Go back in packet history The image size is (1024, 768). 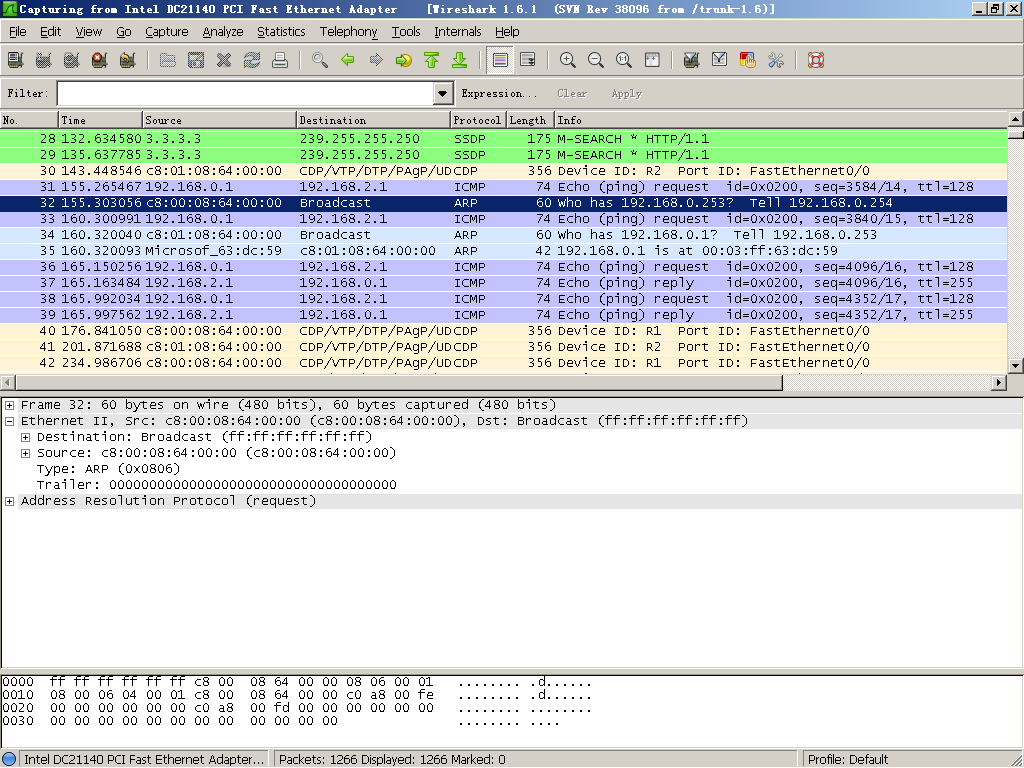click(x=348, y=60)
